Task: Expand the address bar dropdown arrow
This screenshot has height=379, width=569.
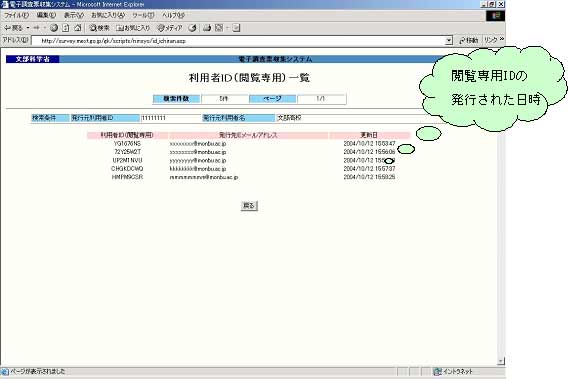Action: tap(449, 40)
